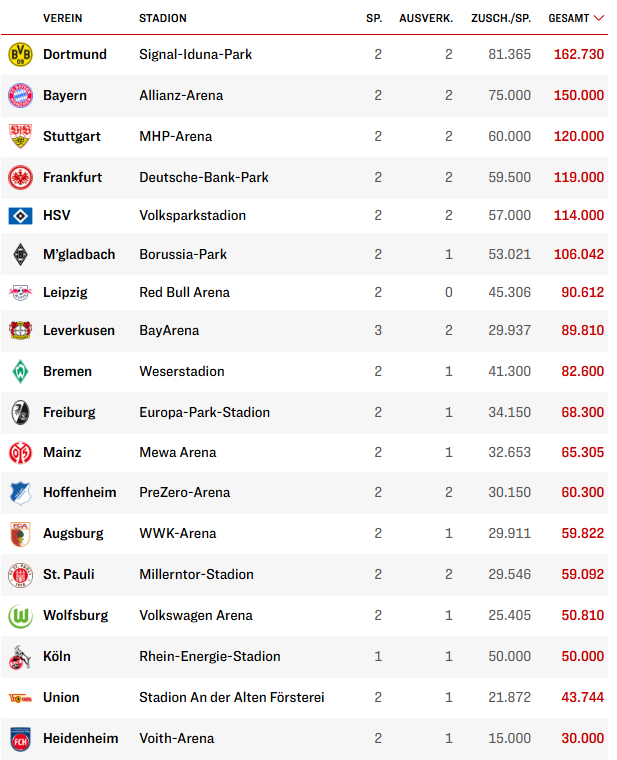Select the Allianz-Arena stadium entry
Screen dimensions: 617x760
tap(181, 95)
